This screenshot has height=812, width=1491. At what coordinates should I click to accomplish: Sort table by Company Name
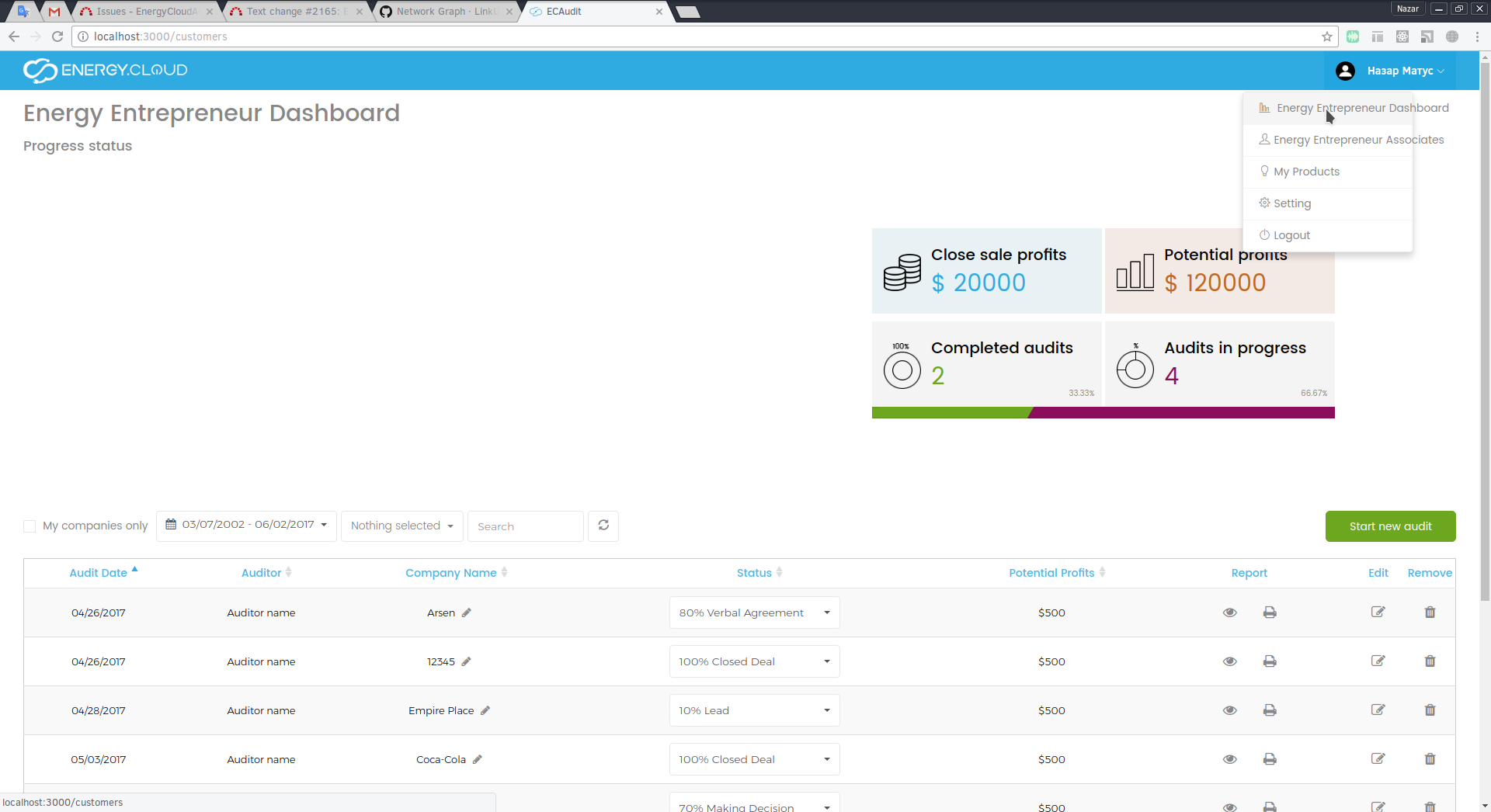[457, 573]
